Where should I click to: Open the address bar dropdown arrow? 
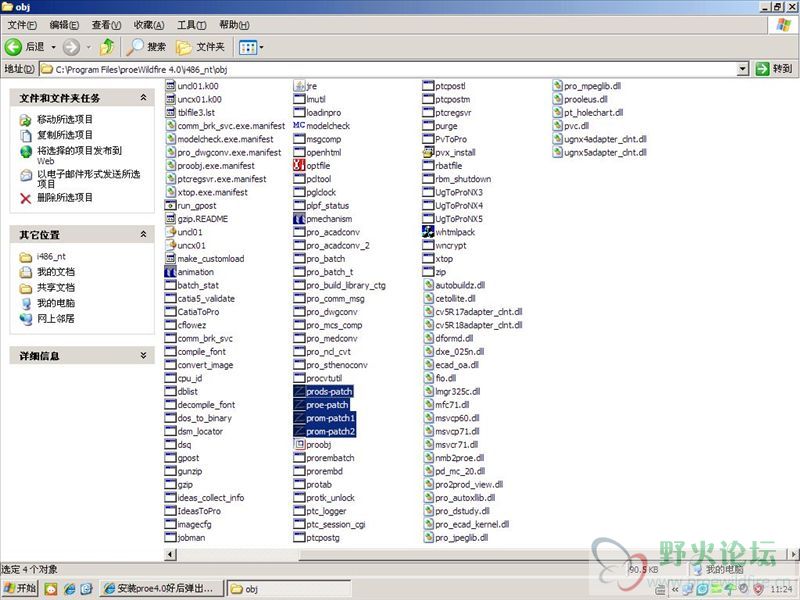click(x=743, y=69)
